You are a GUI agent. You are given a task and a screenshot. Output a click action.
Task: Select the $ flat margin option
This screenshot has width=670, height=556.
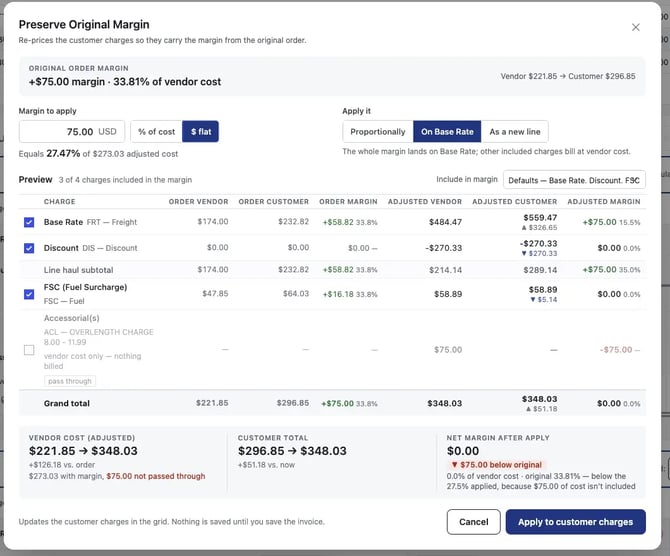click(201, 132)
